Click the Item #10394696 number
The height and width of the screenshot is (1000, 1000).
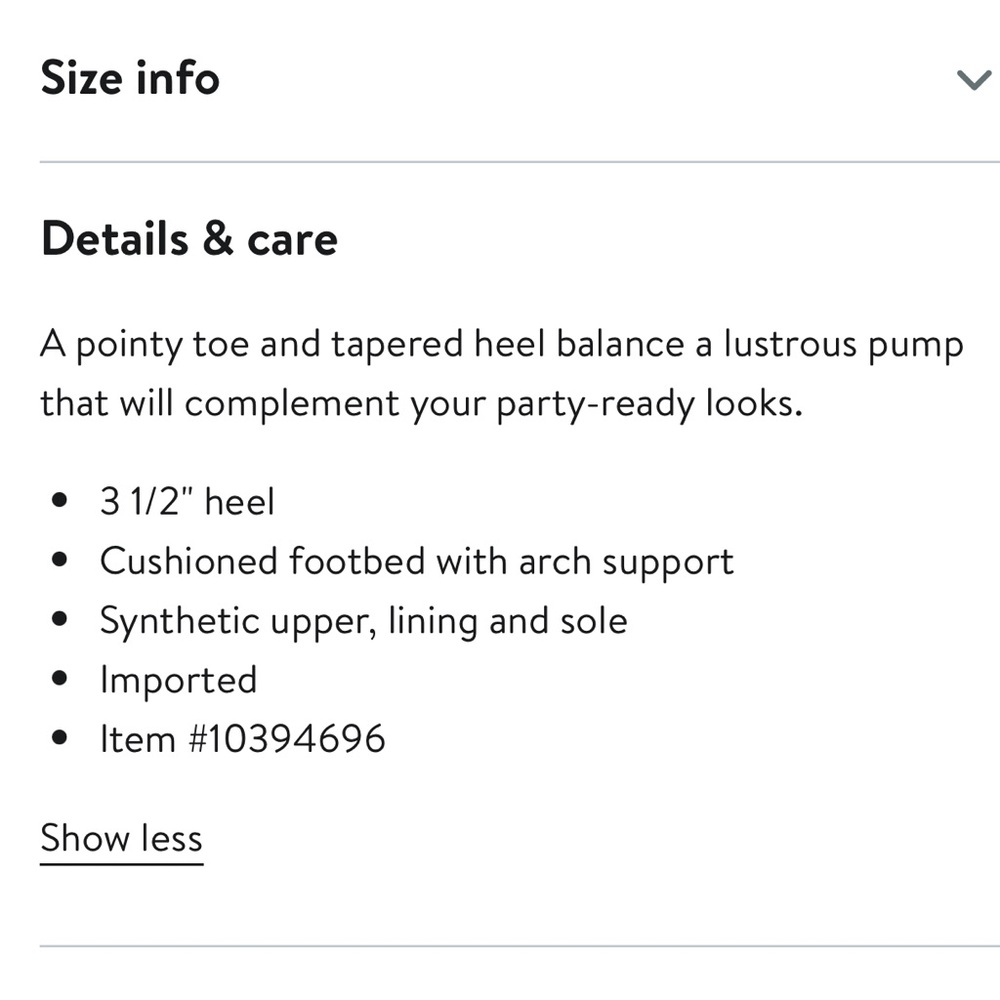coord(242,739)
